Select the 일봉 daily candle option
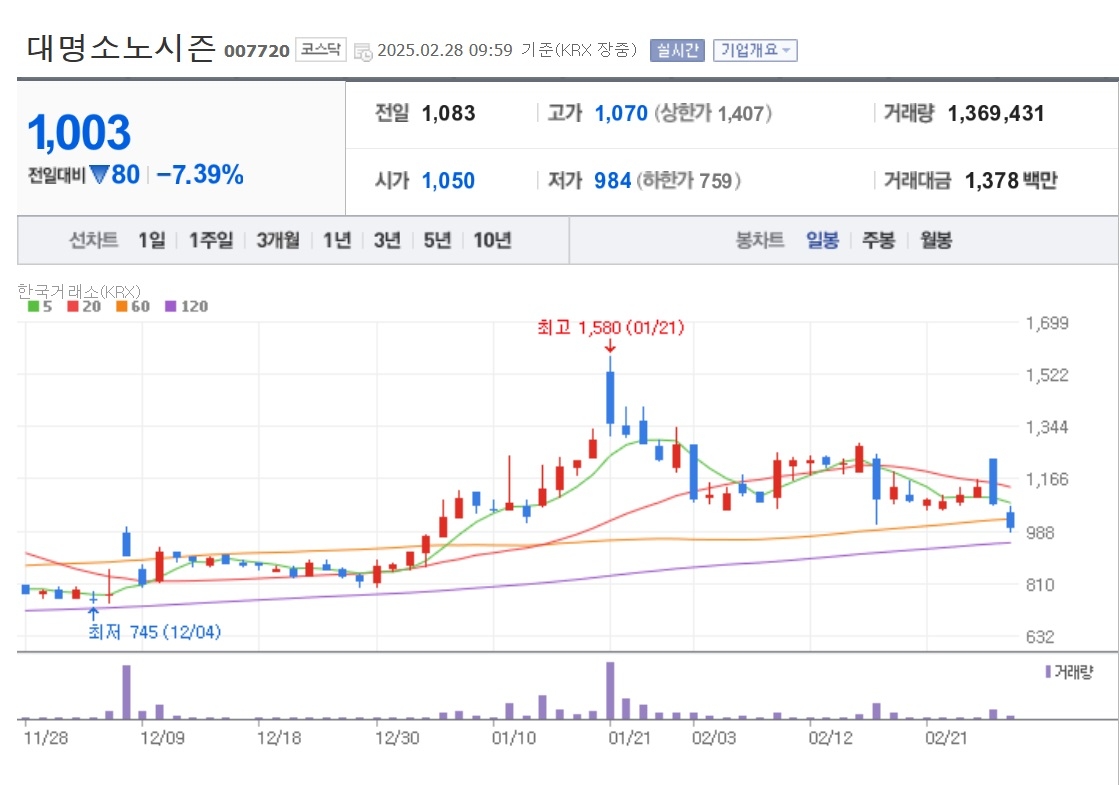This screenshot has width=1119, height=785. pyautogui.click(x=822, y=240)
